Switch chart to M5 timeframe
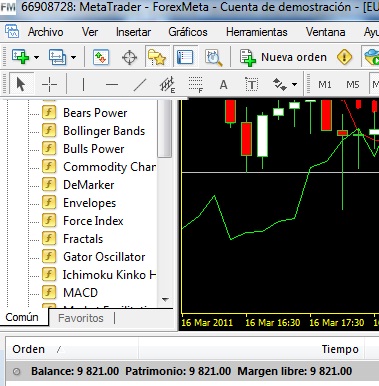Viewport: 379px width, 386px height. coord(352,84)
